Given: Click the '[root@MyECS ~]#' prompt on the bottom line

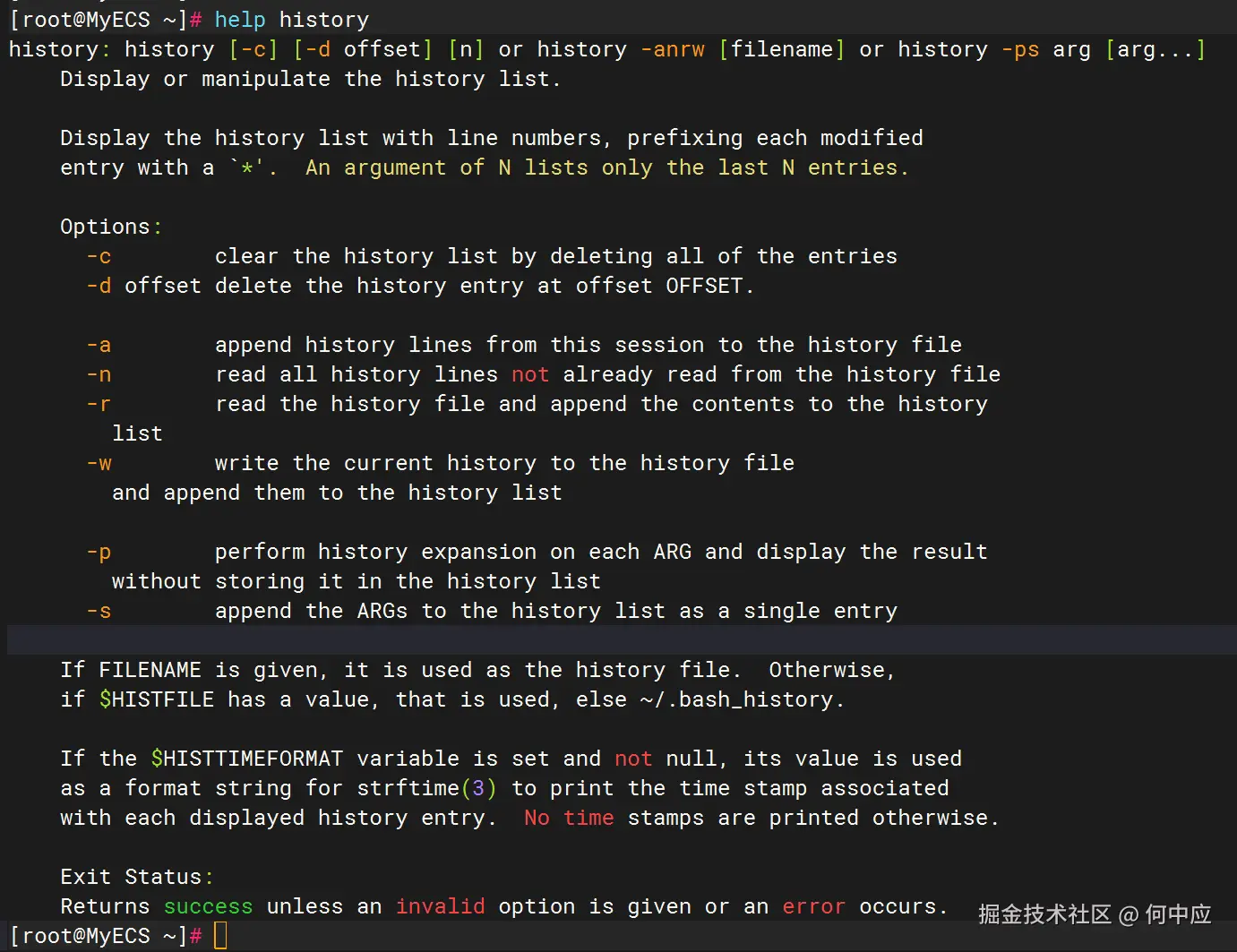Looking at the screenshot, I should point(105,936).
